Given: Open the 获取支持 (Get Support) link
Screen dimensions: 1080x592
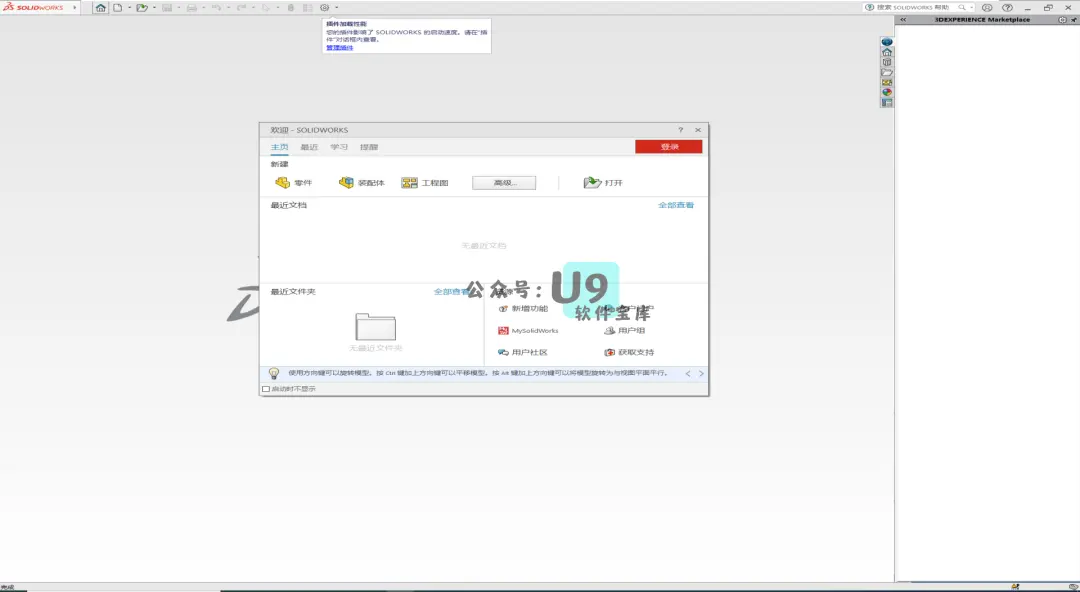Looking at the screenshot, I should coord(629,352).
